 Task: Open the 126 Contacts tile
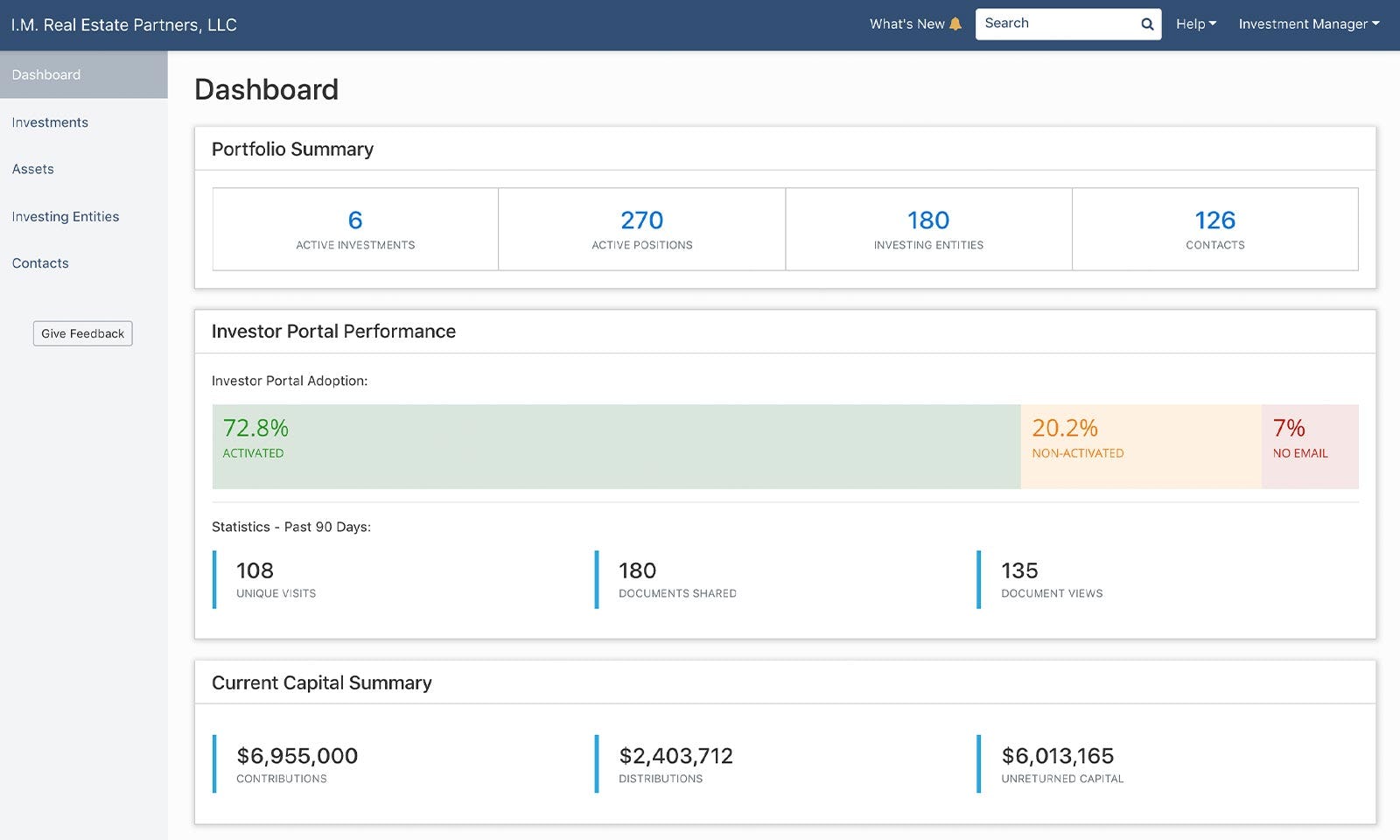click(1215, 229)
